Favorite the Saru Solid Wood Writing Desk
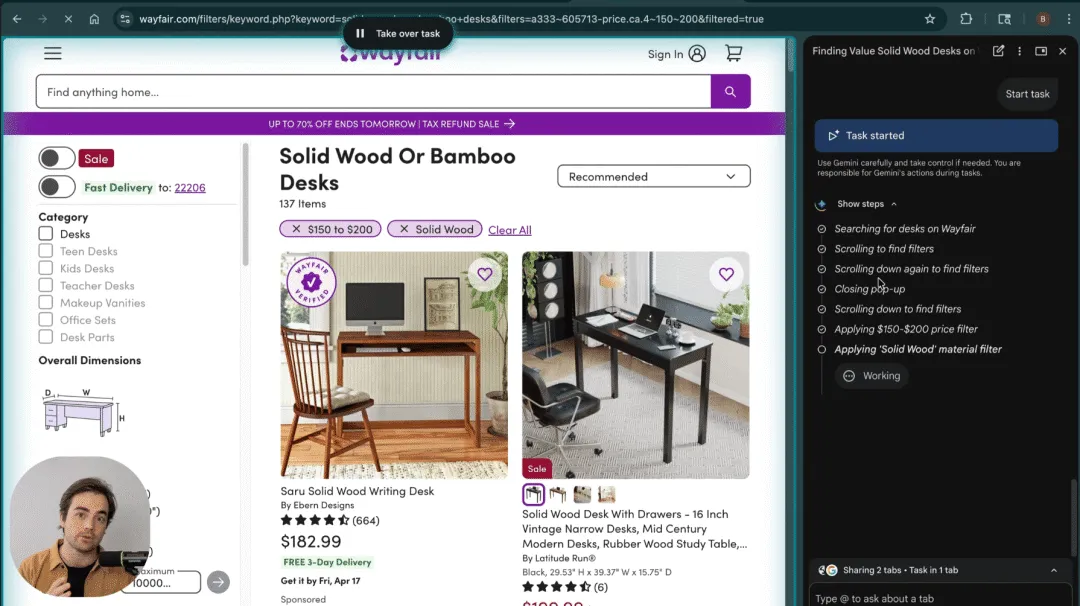The image size is (1080, 606). [485, 274]
